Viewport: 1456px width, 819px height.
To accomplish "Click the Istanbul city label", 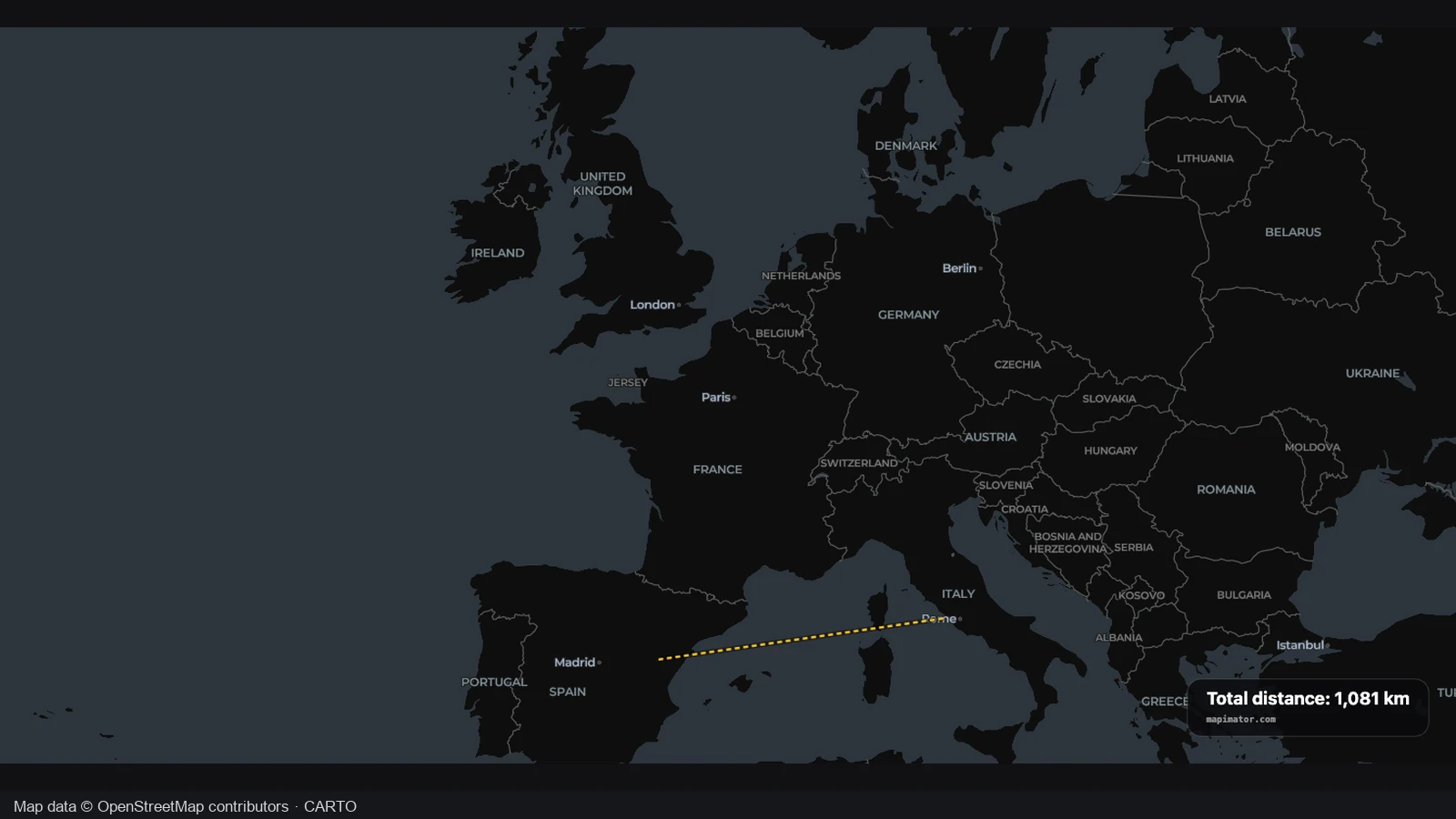I will click(1299, 645).
